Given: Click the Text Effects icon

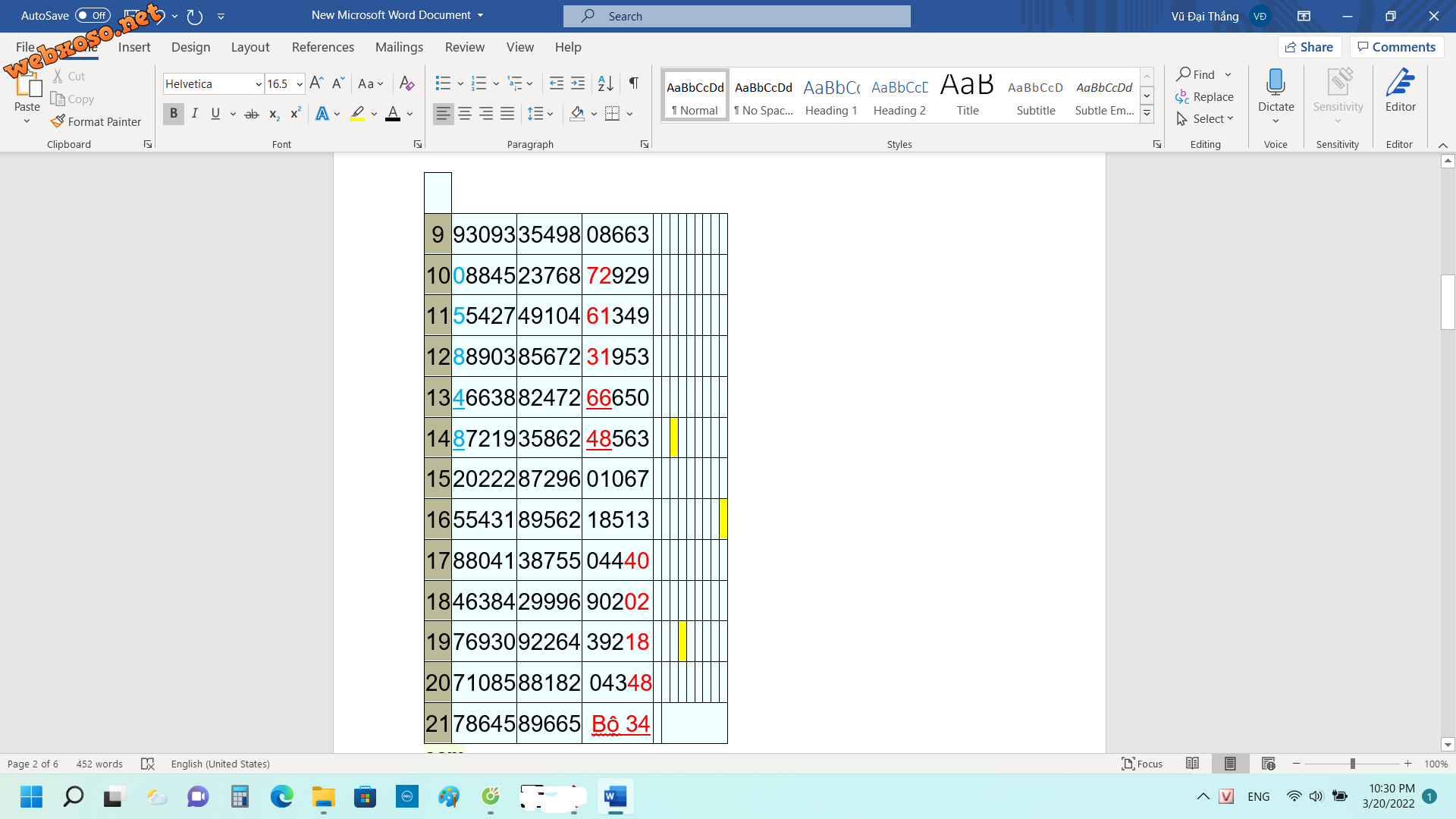Looking at the screenshot, I should pos(322,114).
